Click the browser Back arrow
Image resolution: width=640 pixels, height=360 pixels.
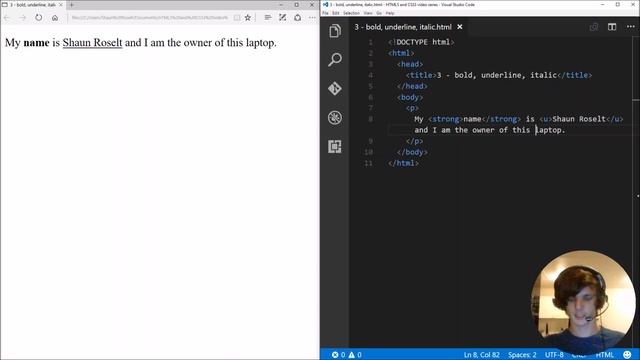click(7, 18)
